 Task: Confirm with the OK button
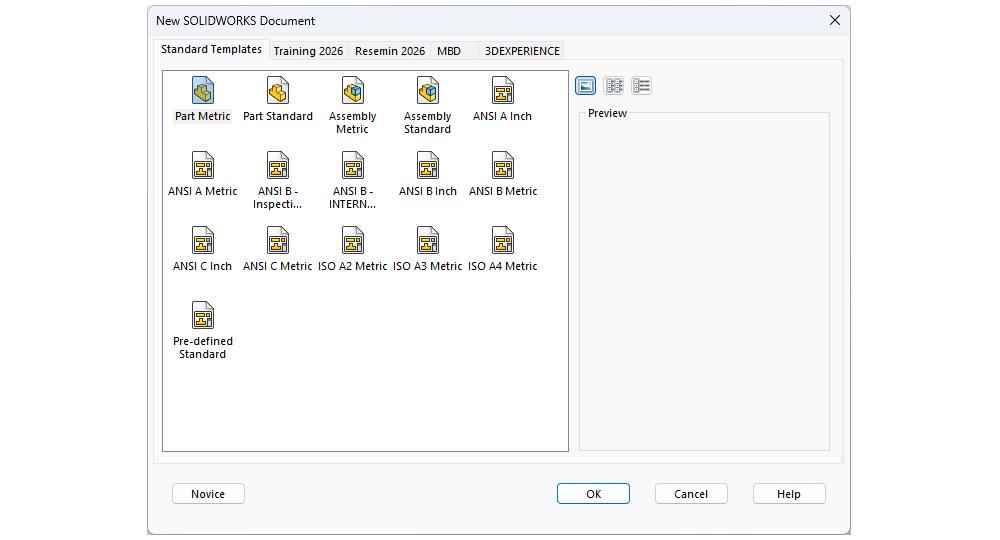593,493
